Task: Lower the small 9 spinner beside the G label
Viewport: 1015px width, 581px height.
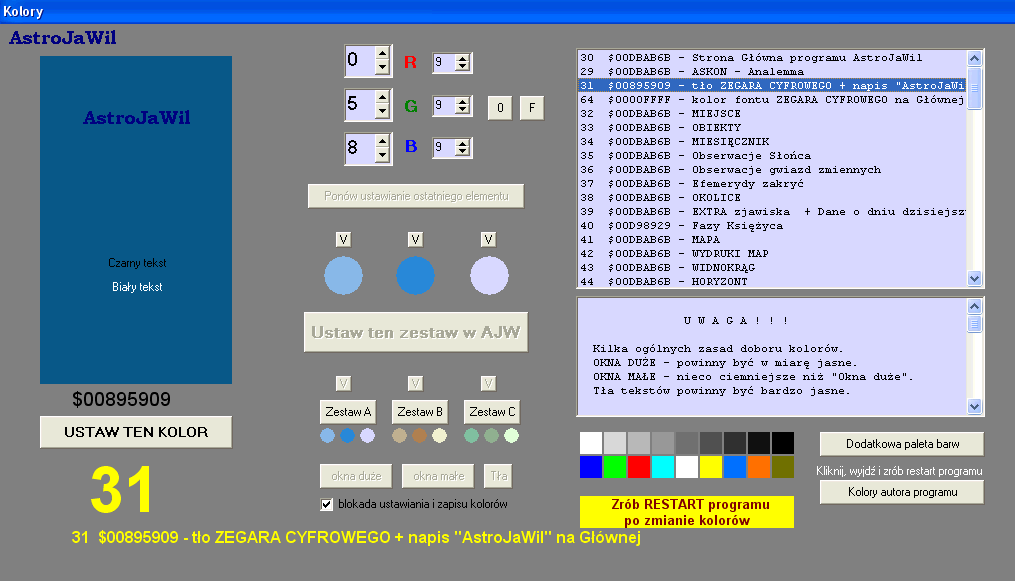Action: tap(462, 109)
